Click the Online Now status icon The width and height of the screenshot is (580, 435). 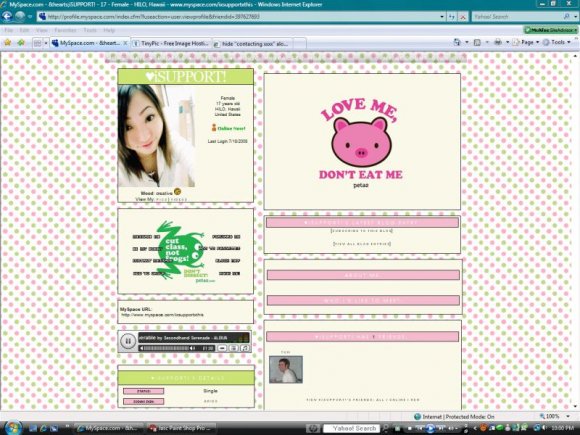pos(213,128)
